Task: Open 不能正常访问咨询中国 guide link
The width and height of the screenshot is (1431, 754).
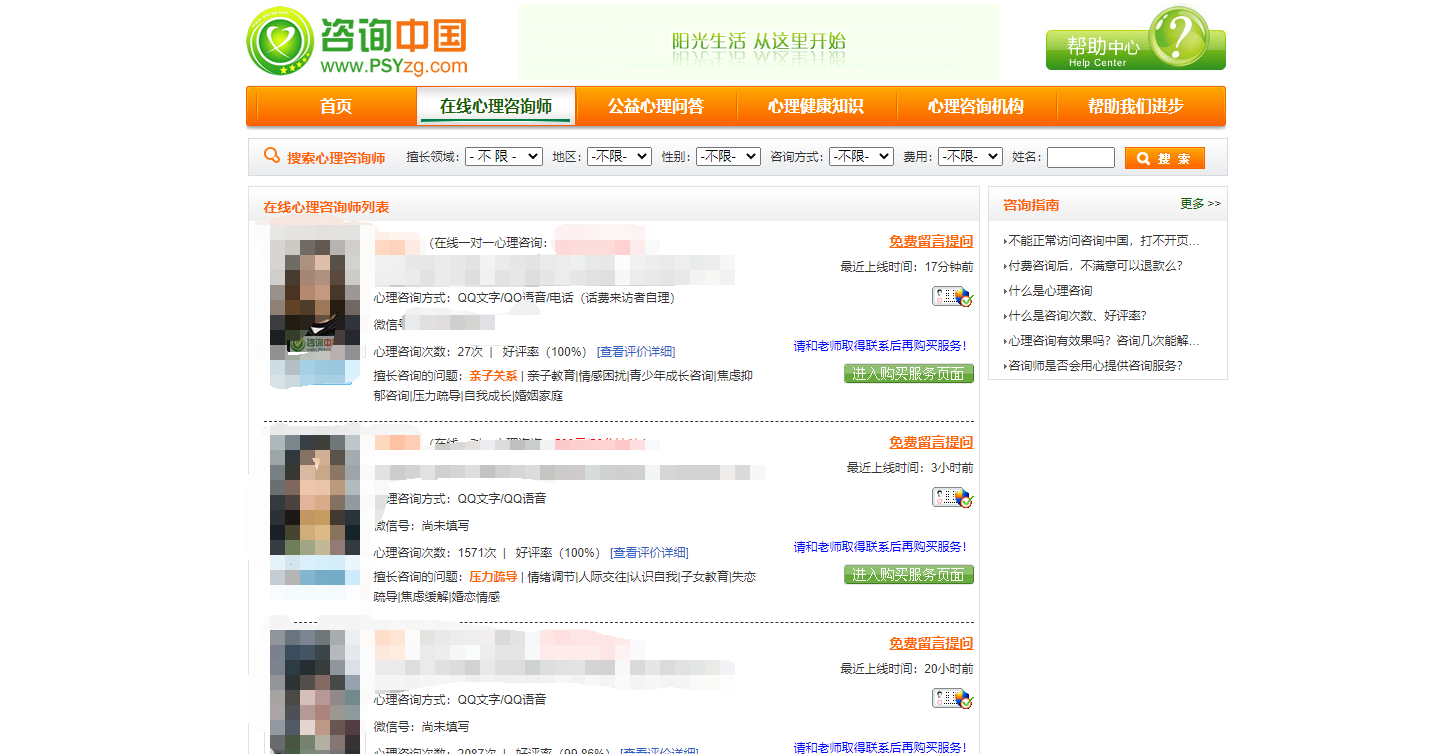Action: tap(1103, 241)
